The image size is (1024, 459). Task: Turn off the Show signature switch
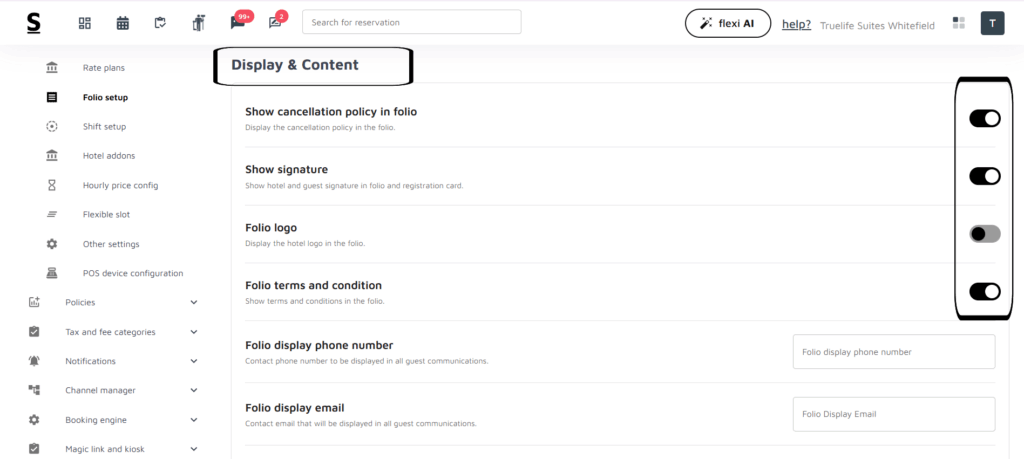[984, 176]
